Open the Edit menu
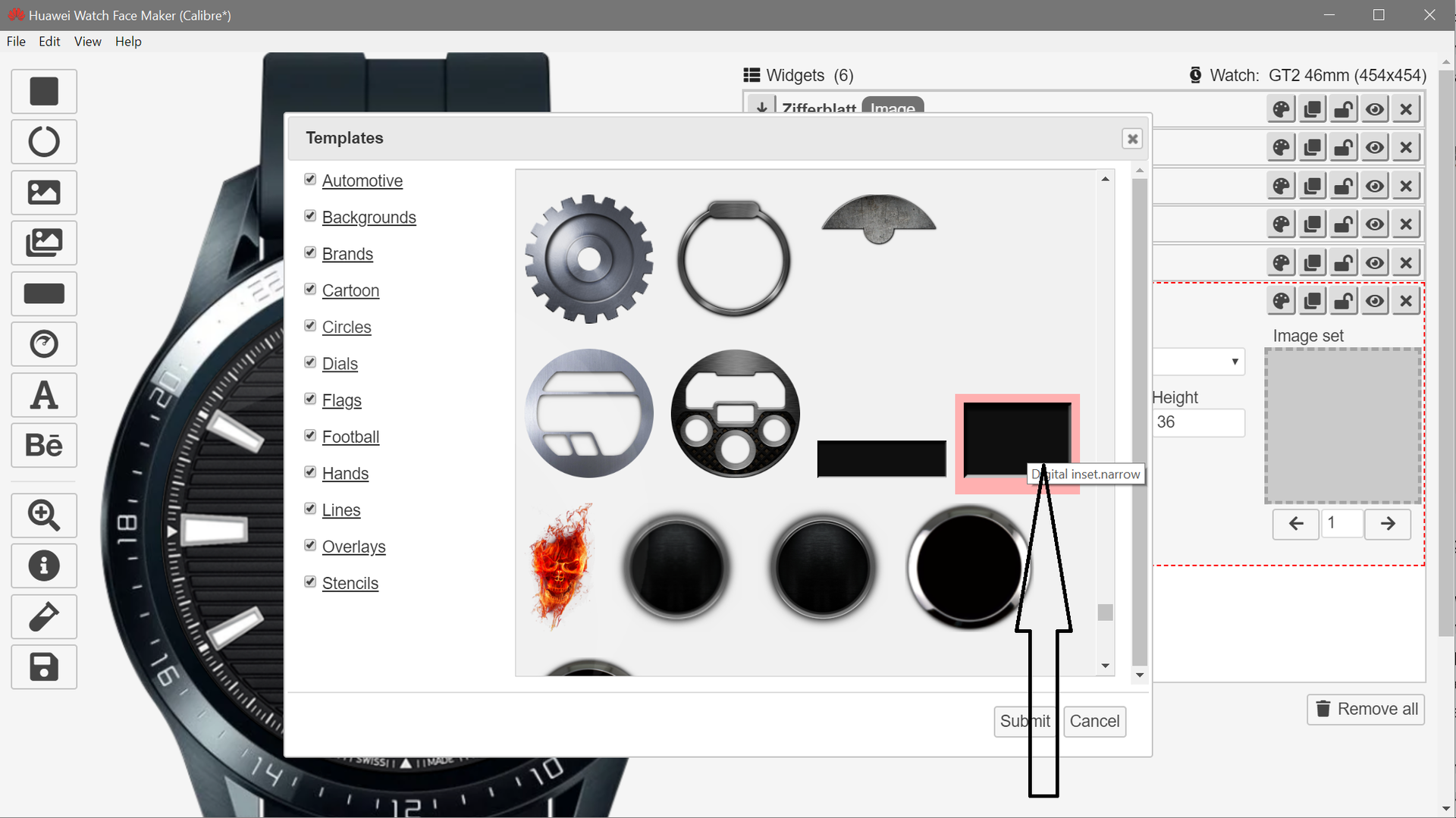Viewport: 1456px width, 818px height. [x=49, y=42]
